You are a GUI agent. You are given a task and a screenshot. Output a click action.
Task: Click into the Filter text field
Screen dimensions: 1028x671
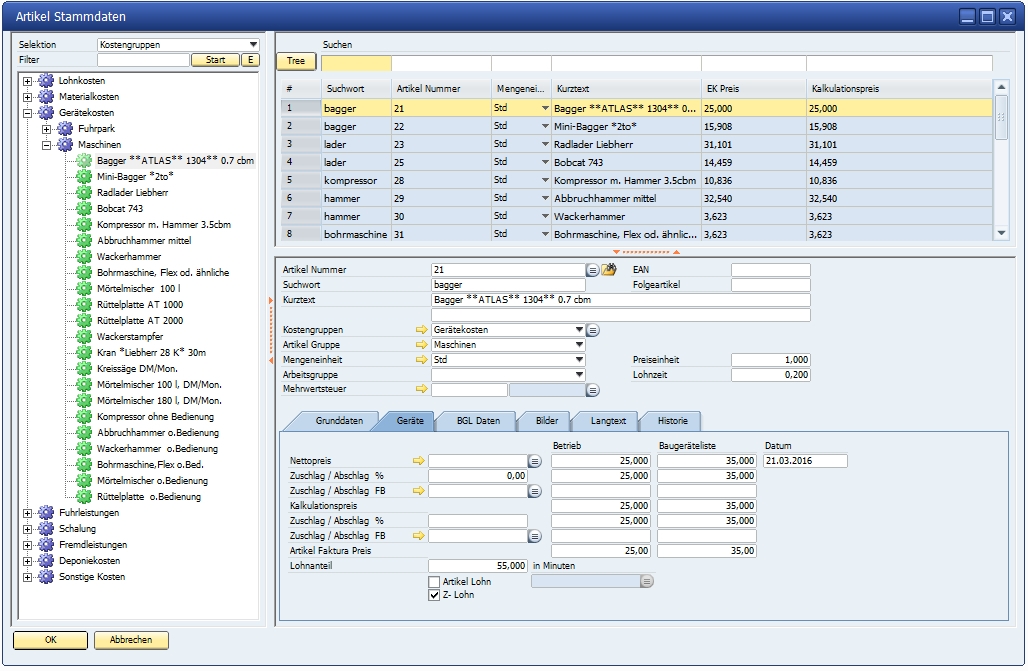coord(143,60)
